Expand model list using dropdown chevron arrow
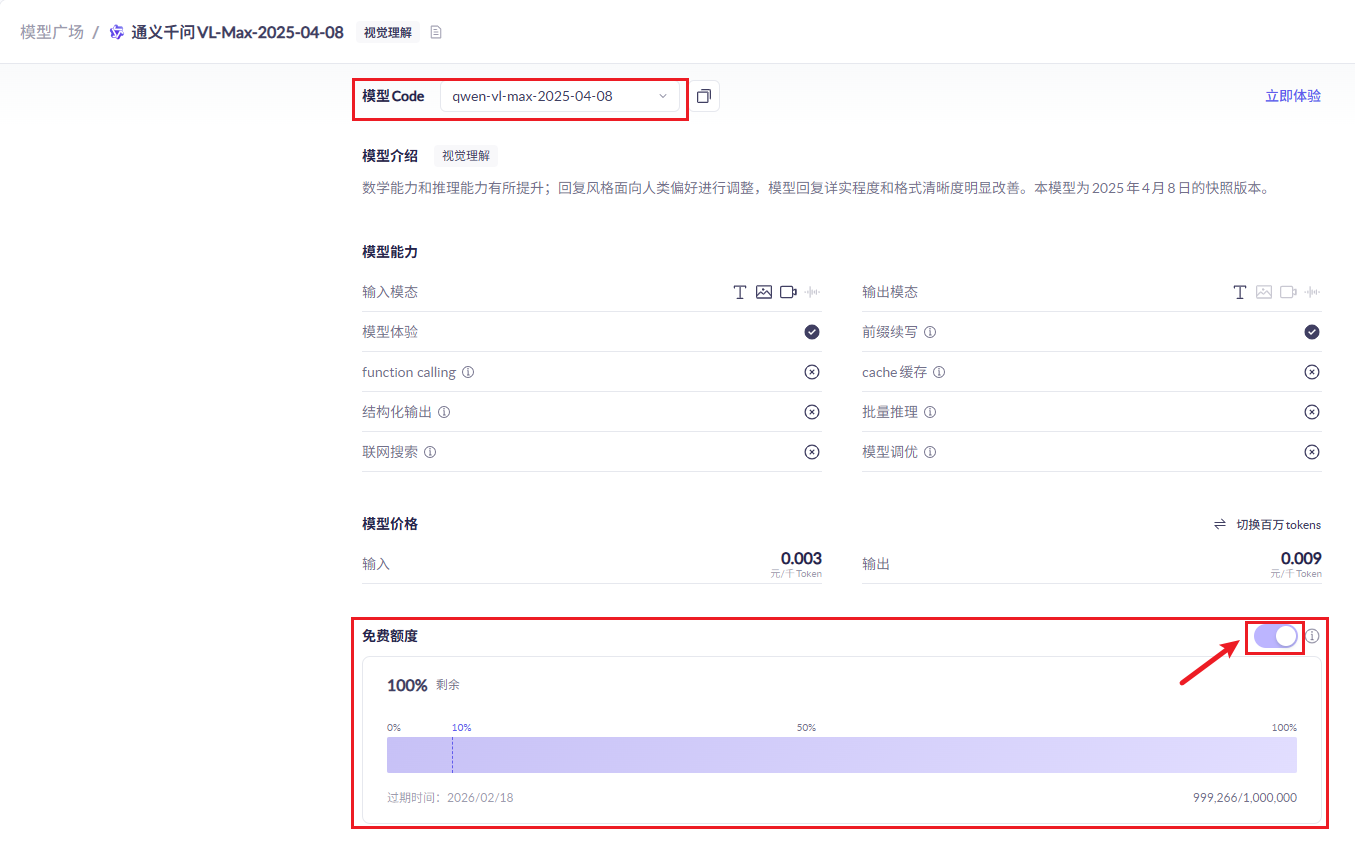The image size is (1355, 859). [662, 96]
